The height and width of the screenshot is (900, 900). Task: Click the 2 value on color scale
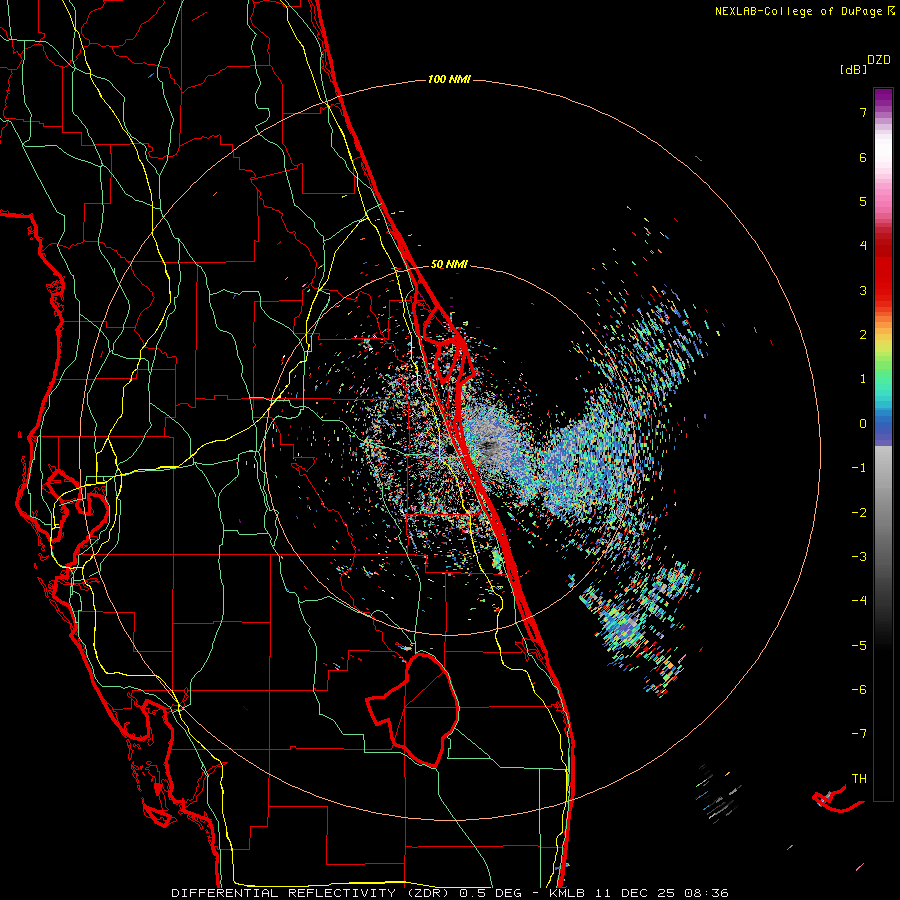coord(863,335)
